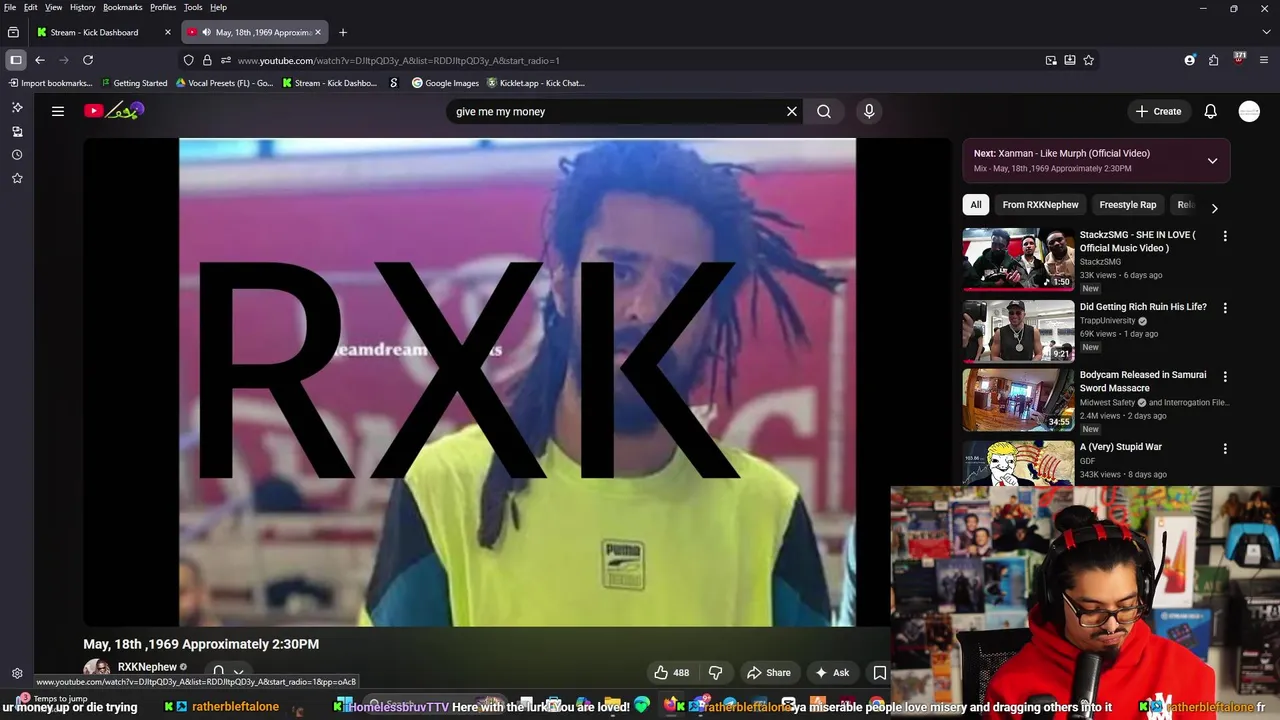Expand the Next mix playlist chevron
Image resolution: width=1280 pixels, height=720 pixels.
1212,160
